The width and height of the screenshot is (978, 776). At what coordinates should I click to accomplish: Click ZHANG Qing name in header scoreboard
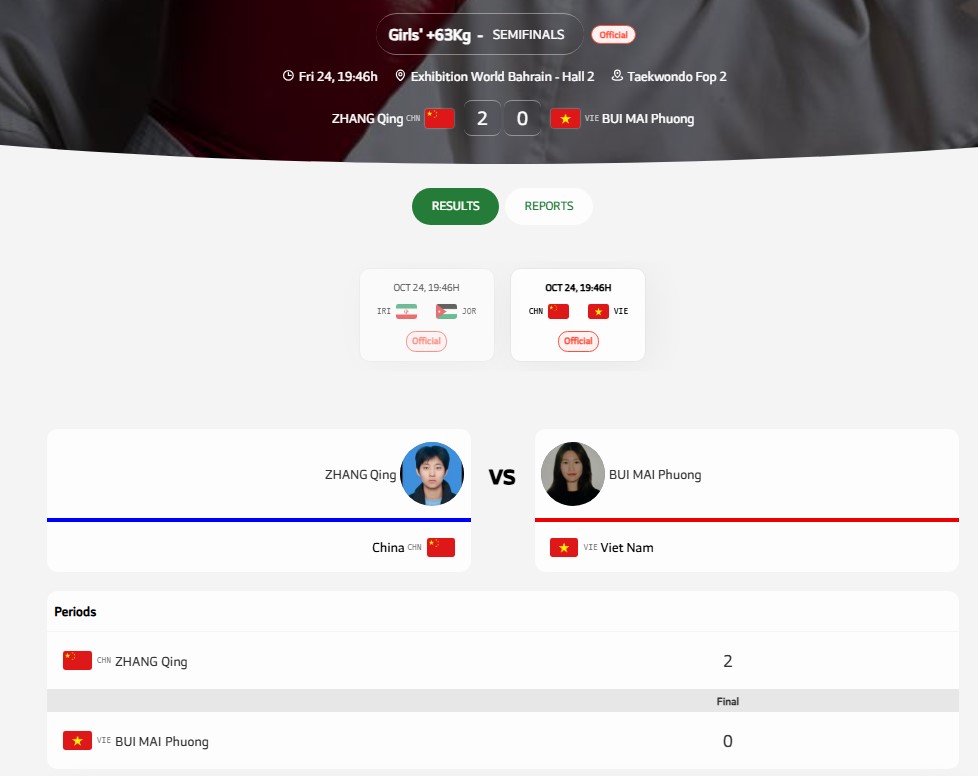367,119
